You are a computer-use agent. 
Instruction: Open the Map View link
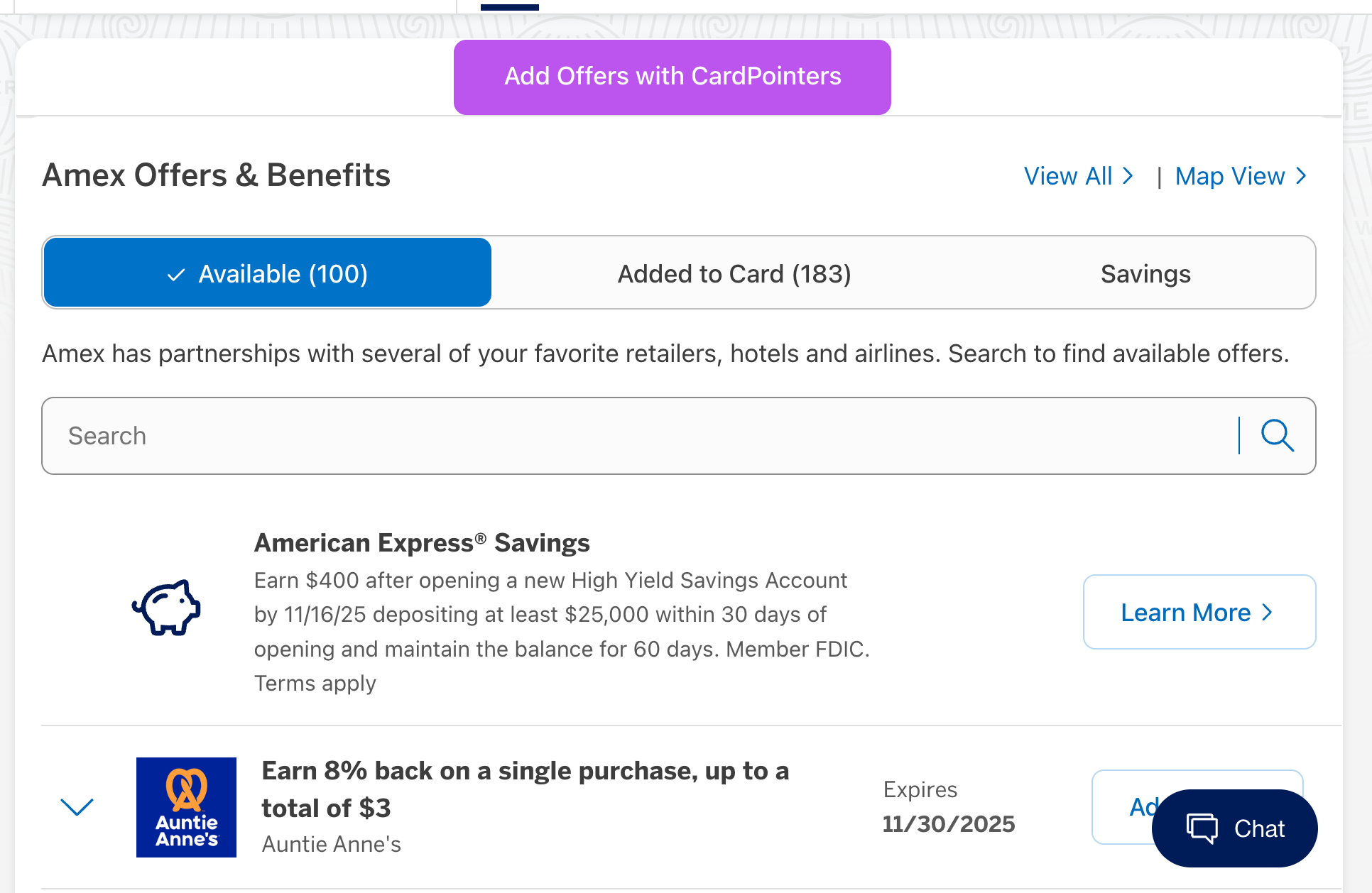tap(1229, 175)
